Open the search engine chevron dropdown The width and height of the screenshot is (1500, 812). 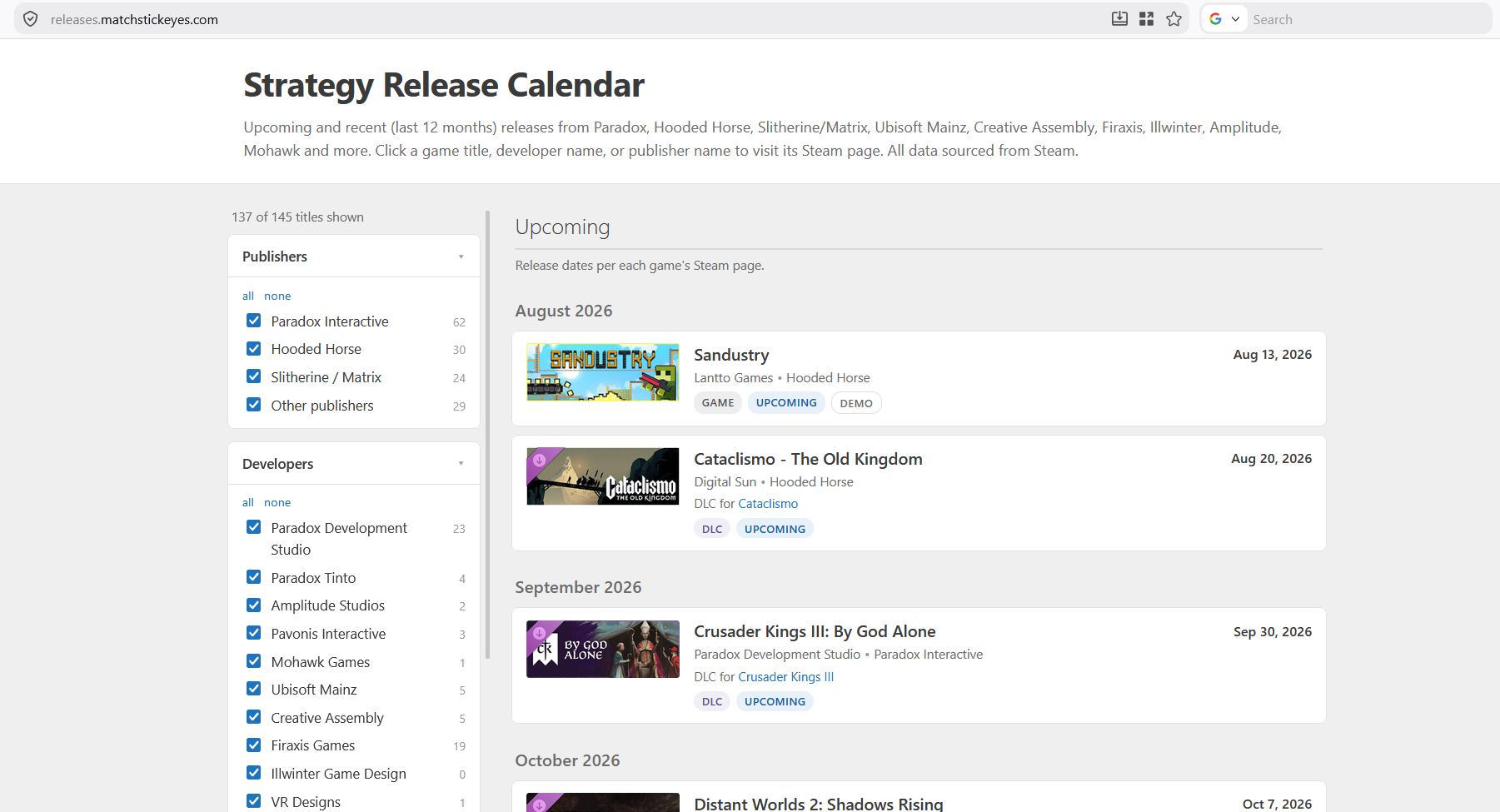pyautogui.click(x=1235, y=19)
